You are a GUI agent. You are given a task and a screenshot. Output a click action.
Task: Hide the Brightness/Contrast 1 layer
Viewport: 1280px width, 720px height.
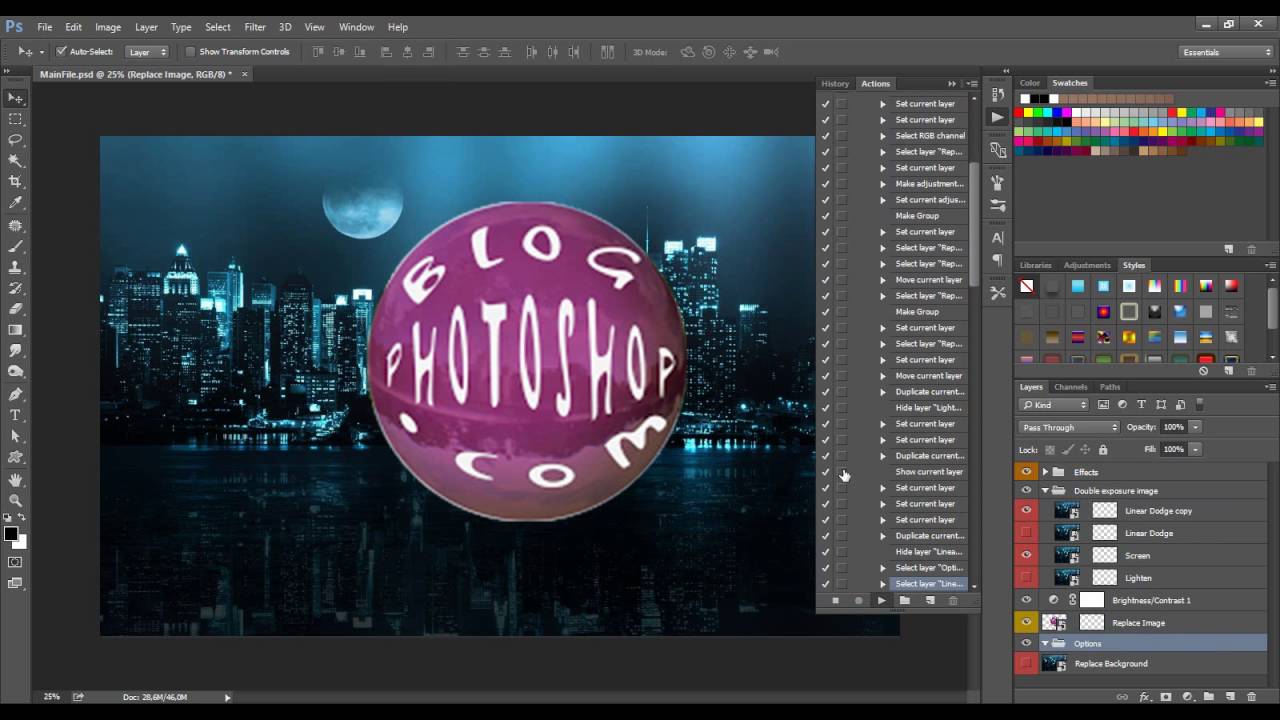click(1026, 600)
